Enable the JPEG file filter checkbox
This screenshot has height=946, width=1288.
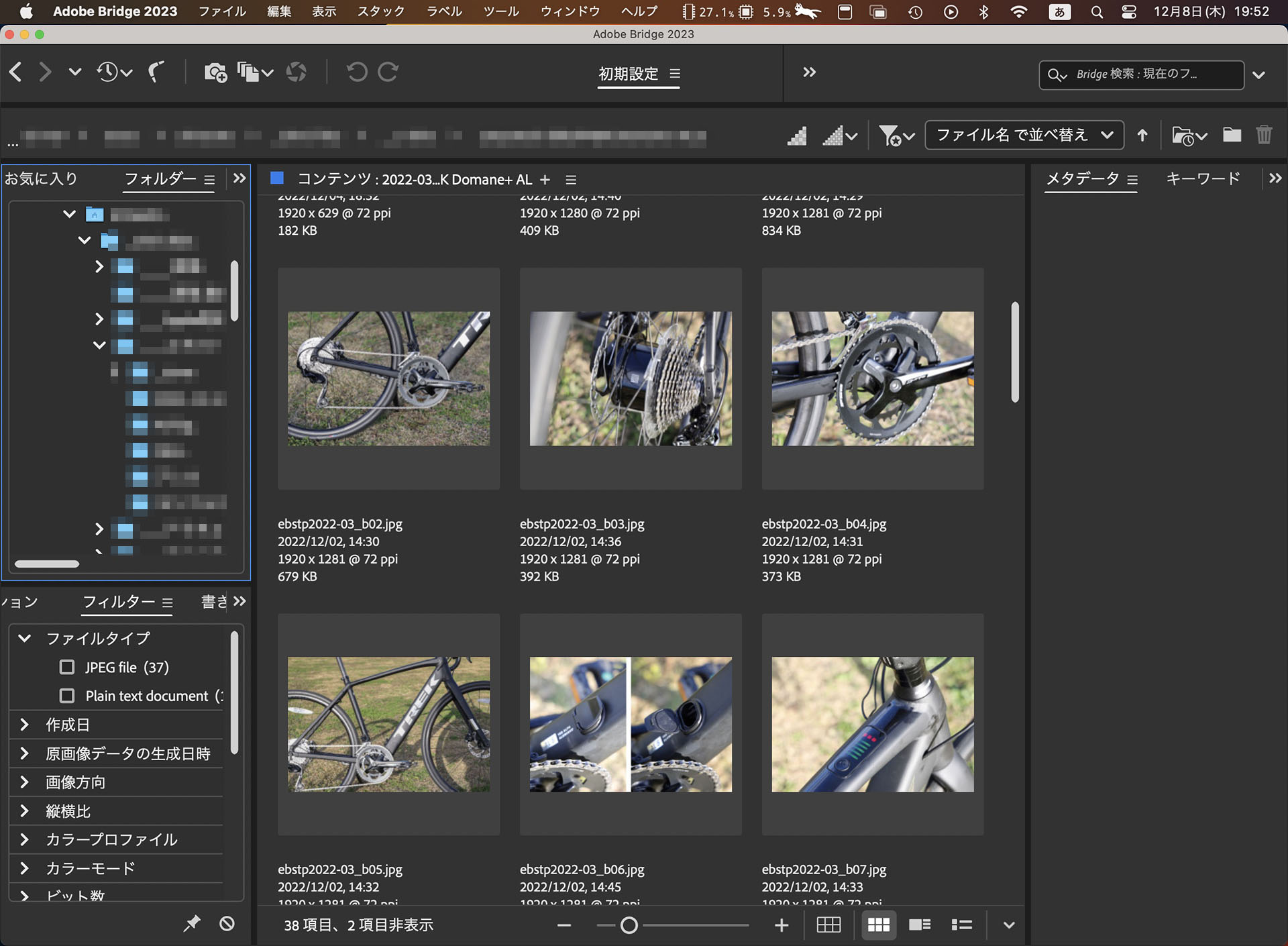[66, 667]
